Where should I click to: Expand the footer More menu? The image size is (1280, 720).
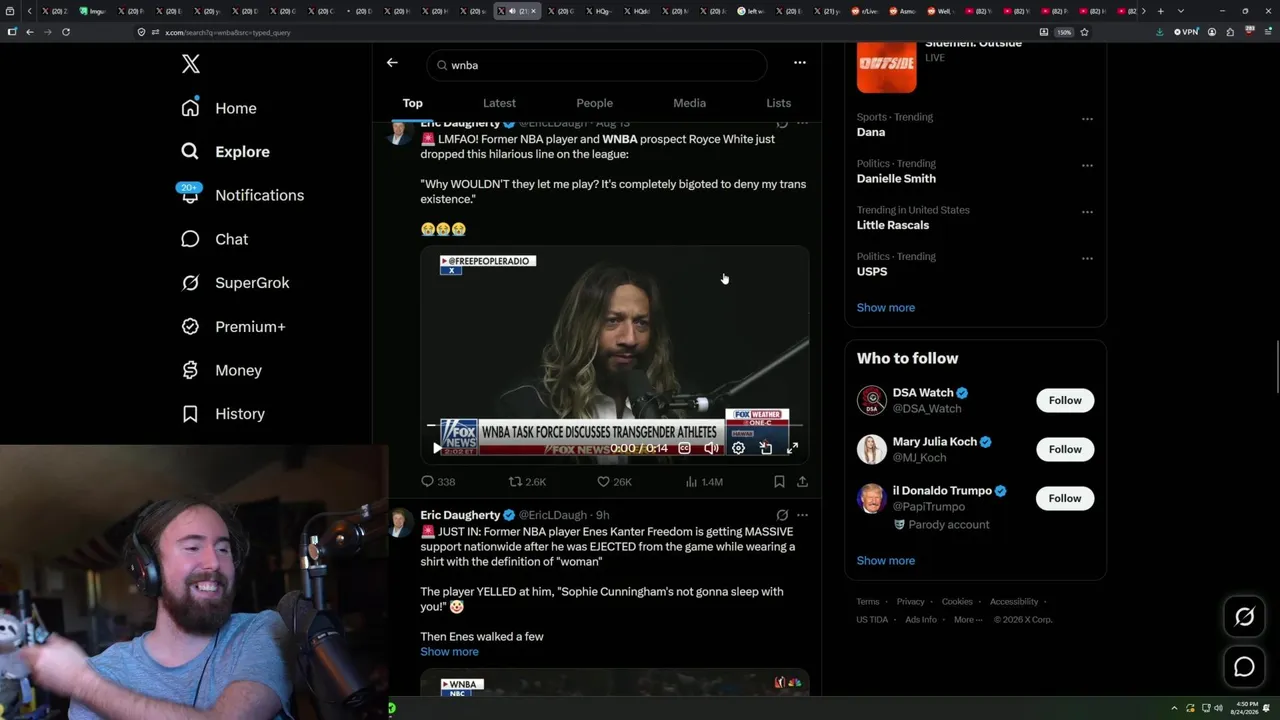967,620
